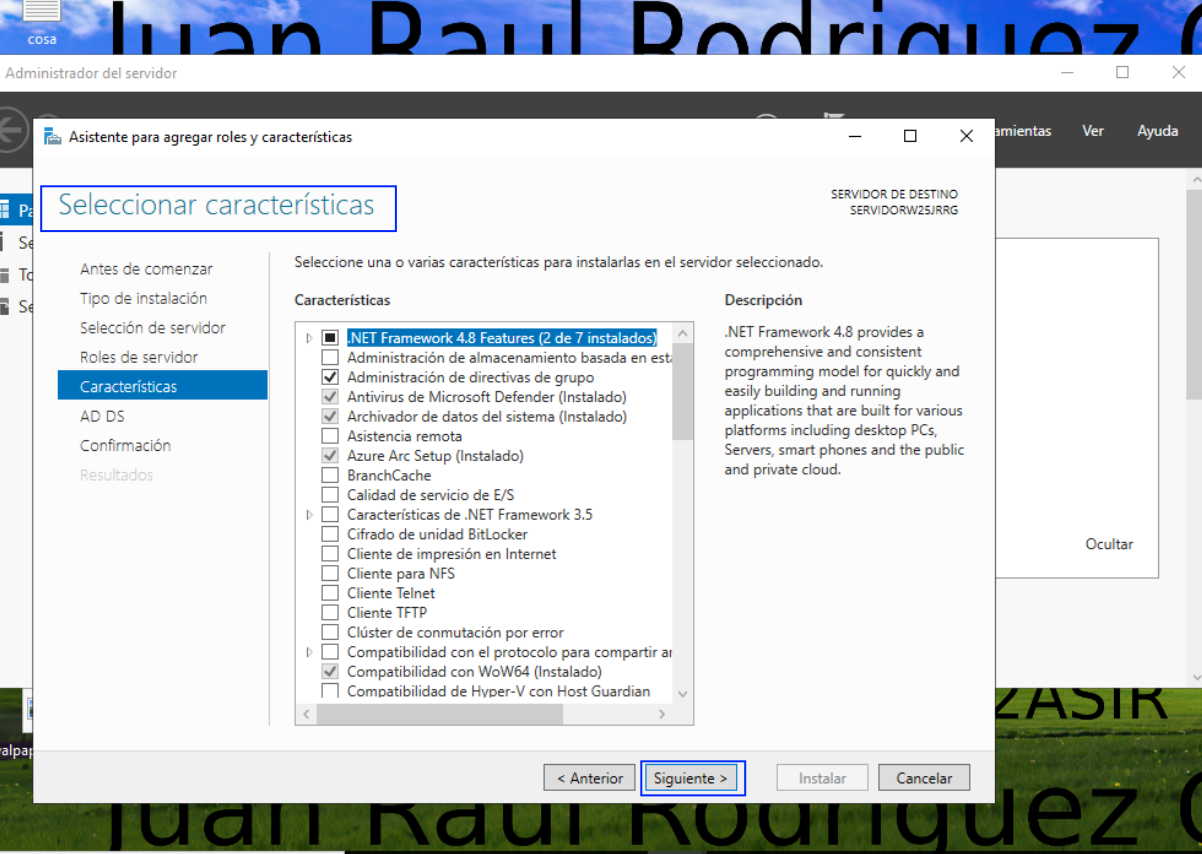Check Administración de almacenamiento basada en estándares
The height and width of the screenshot is (854, 1202).
(x=330, y=357)
